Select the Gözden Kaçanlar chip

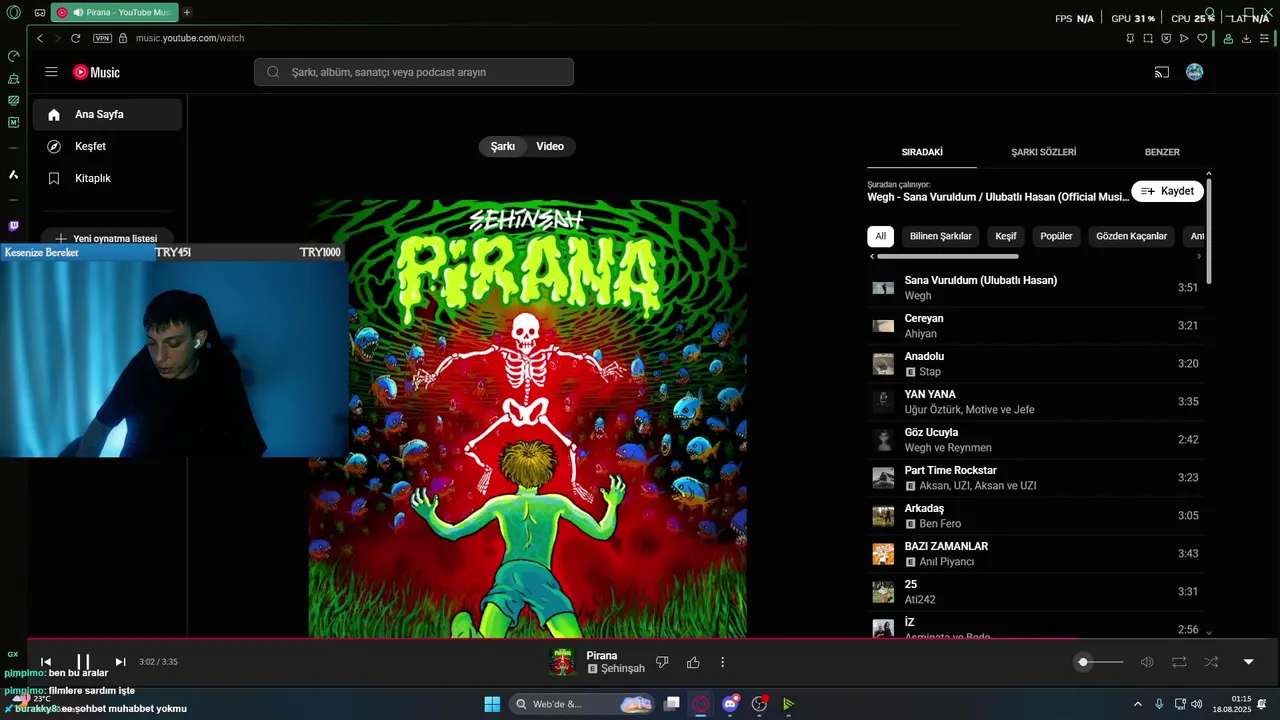pos(1131,236)
